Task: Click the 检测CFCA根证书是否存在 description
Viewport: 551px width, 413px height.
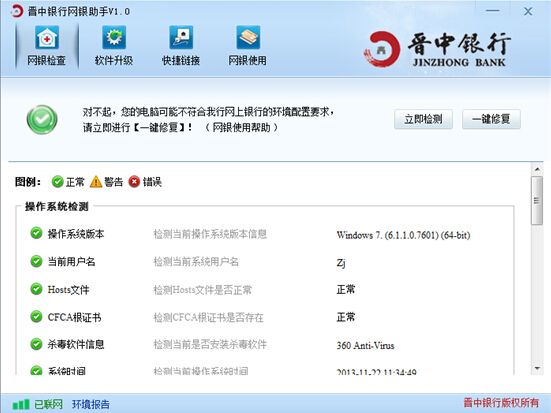Action: pos(208,318)
